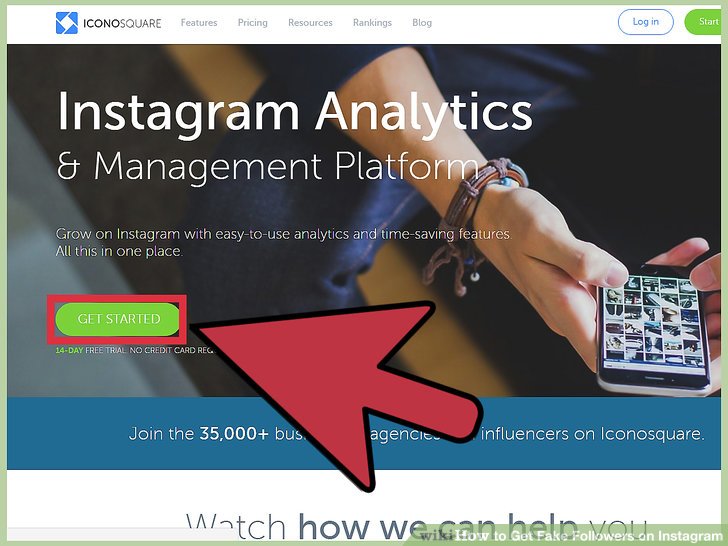The width and height of the screenshot is (728, 546).
Task: Click the blue Iconosquare logo icon
Action: (x=67, y=23)
